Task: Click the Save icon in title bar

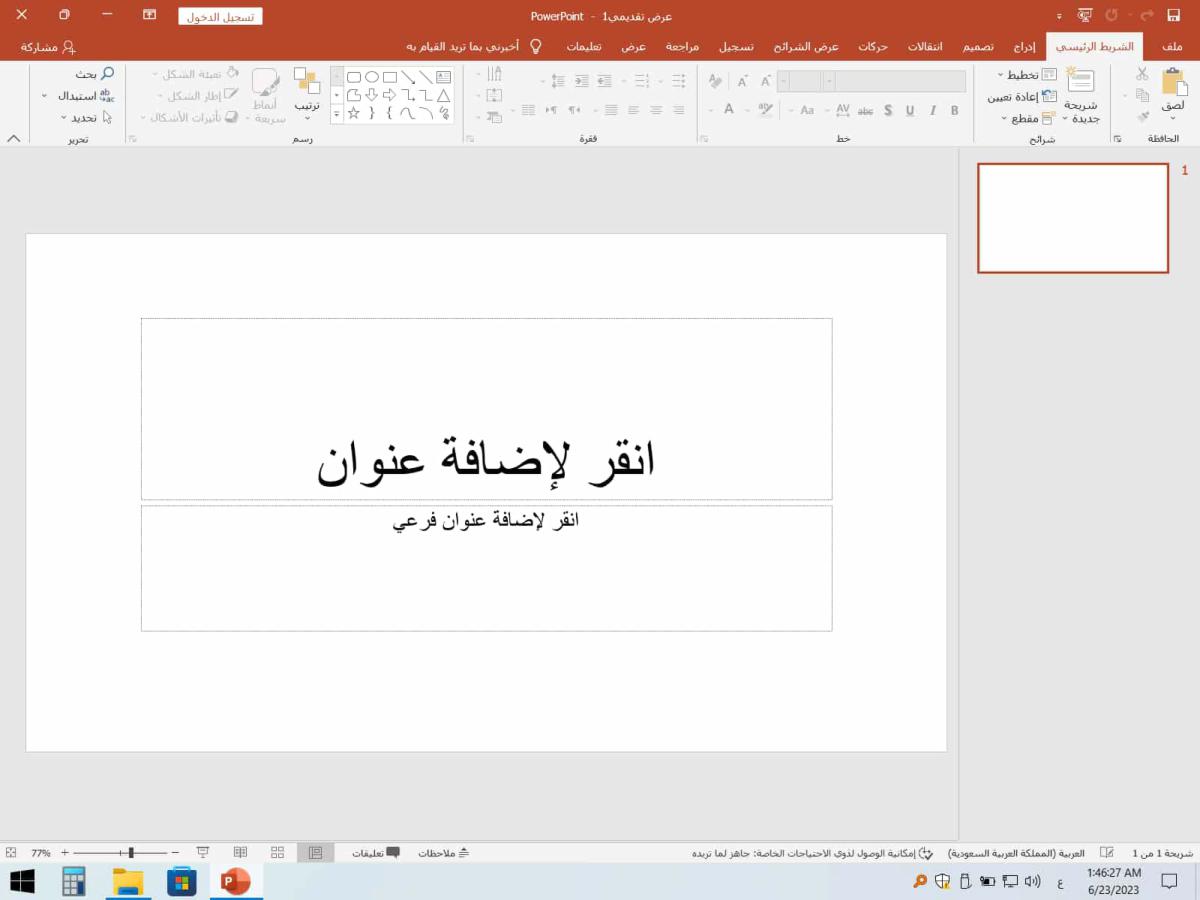Action: [x=1174, y=15]
